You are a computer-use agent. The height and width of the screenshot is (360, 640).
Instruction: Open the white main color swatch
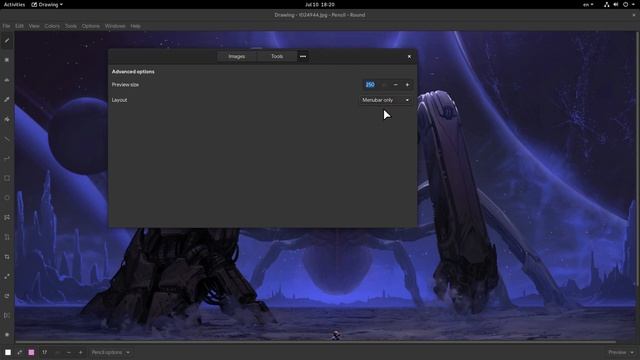(x=8, y=352)
